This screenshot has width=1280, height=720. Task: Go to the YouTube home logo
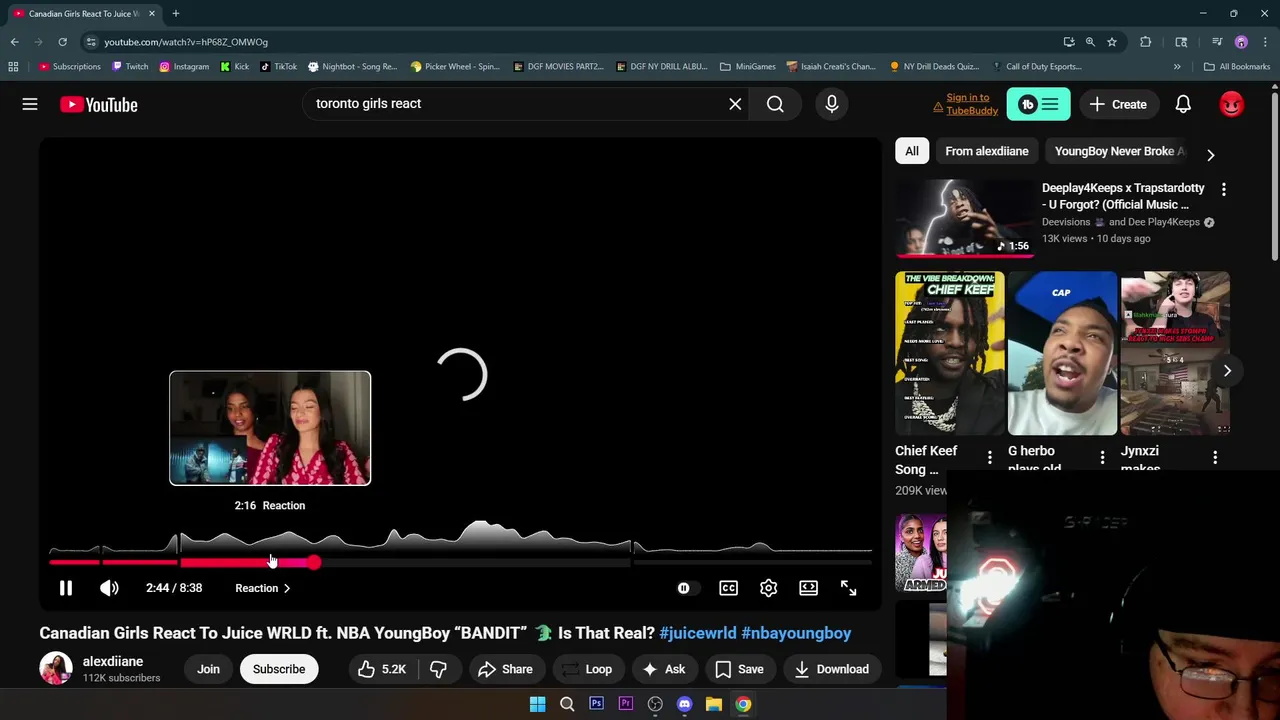point(98,104)
